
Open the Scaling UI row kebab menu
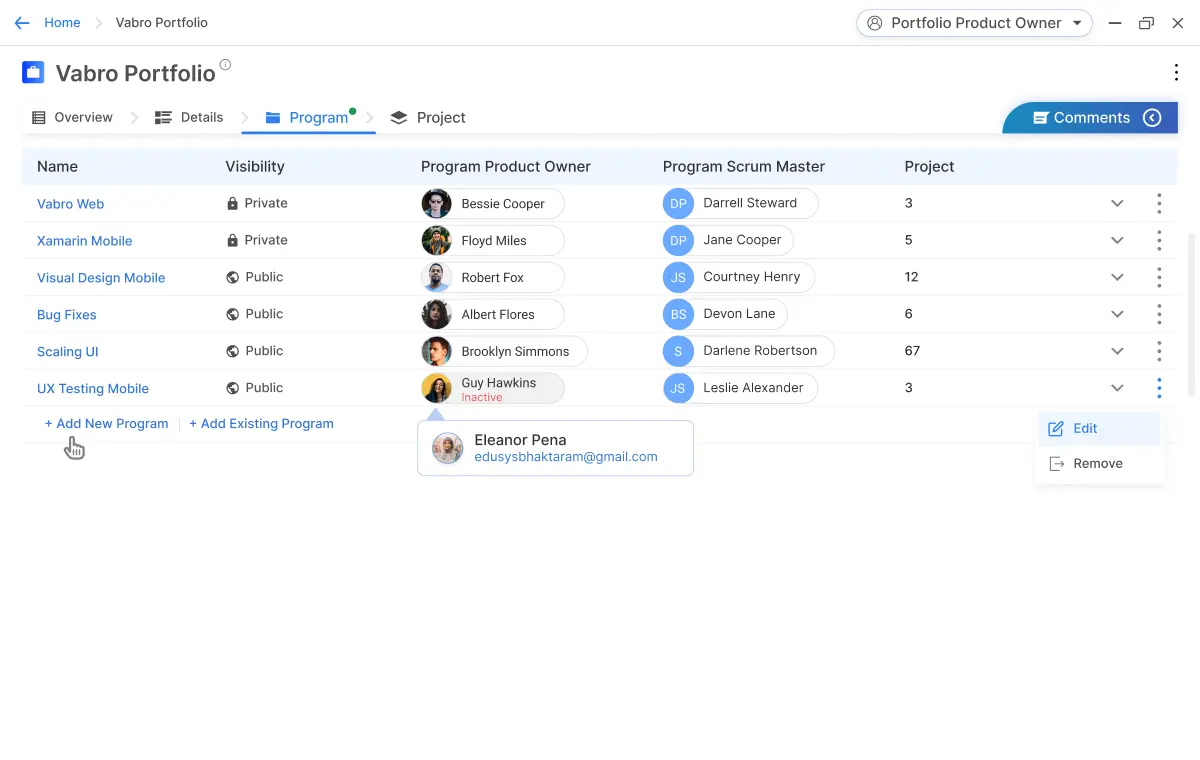pyautogui.click(x=1159, y=351)
